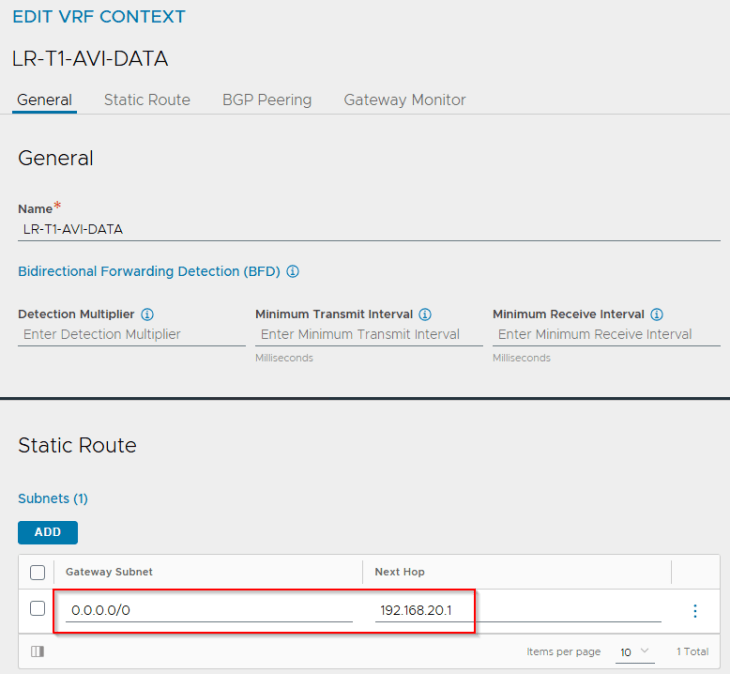Select all static routes header checkbox
Image resolution: width=730 pixels, height=674 pixels.
click(37, 572)
